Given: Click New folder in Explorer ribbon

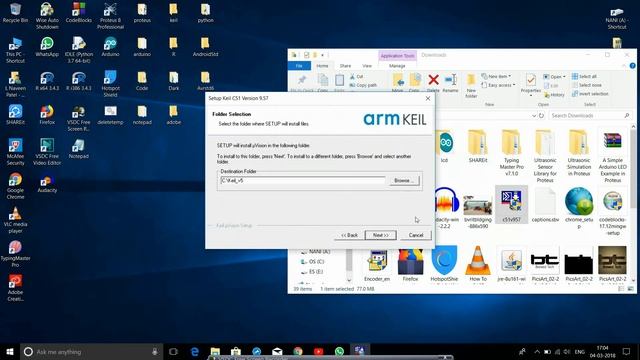Looking at the screenshot, I should tap(471, 86).
